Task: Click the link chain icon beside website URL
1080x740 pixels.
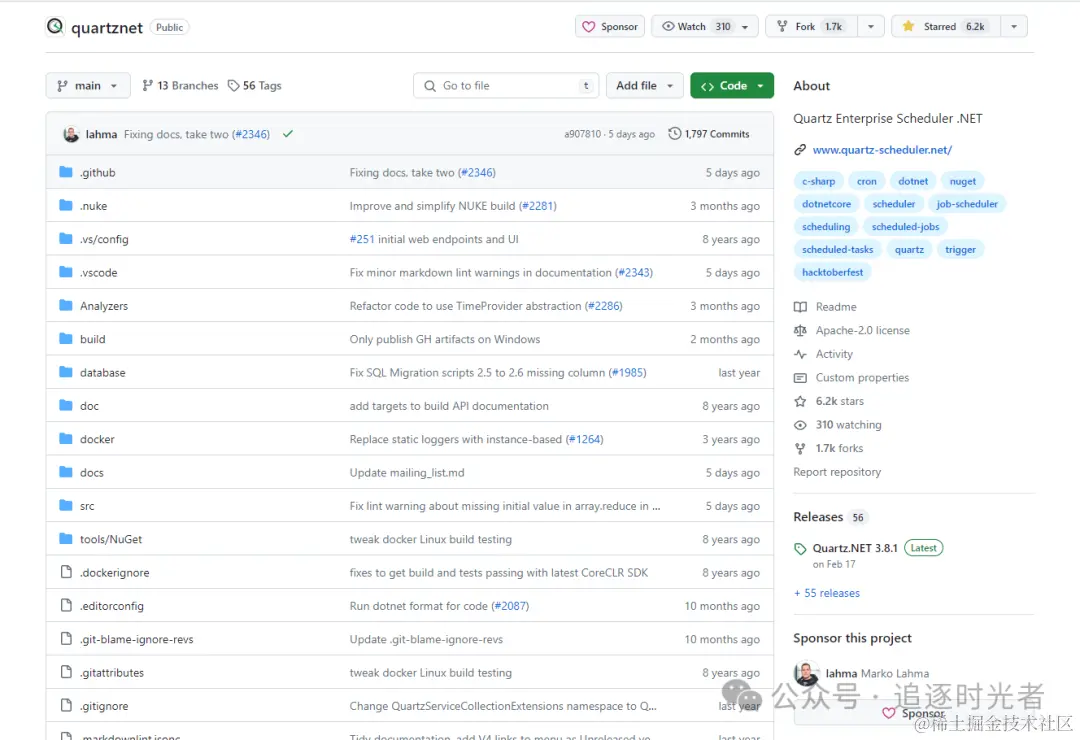Action: pyautogui.click(x=800, y=150)
